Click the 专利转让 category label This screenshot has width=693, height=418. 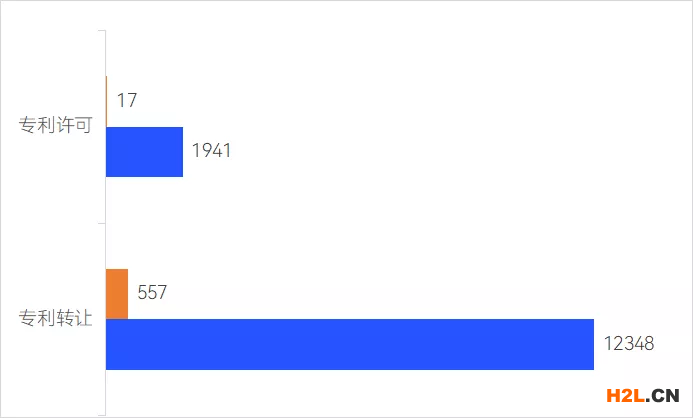(x=55, y=319)
